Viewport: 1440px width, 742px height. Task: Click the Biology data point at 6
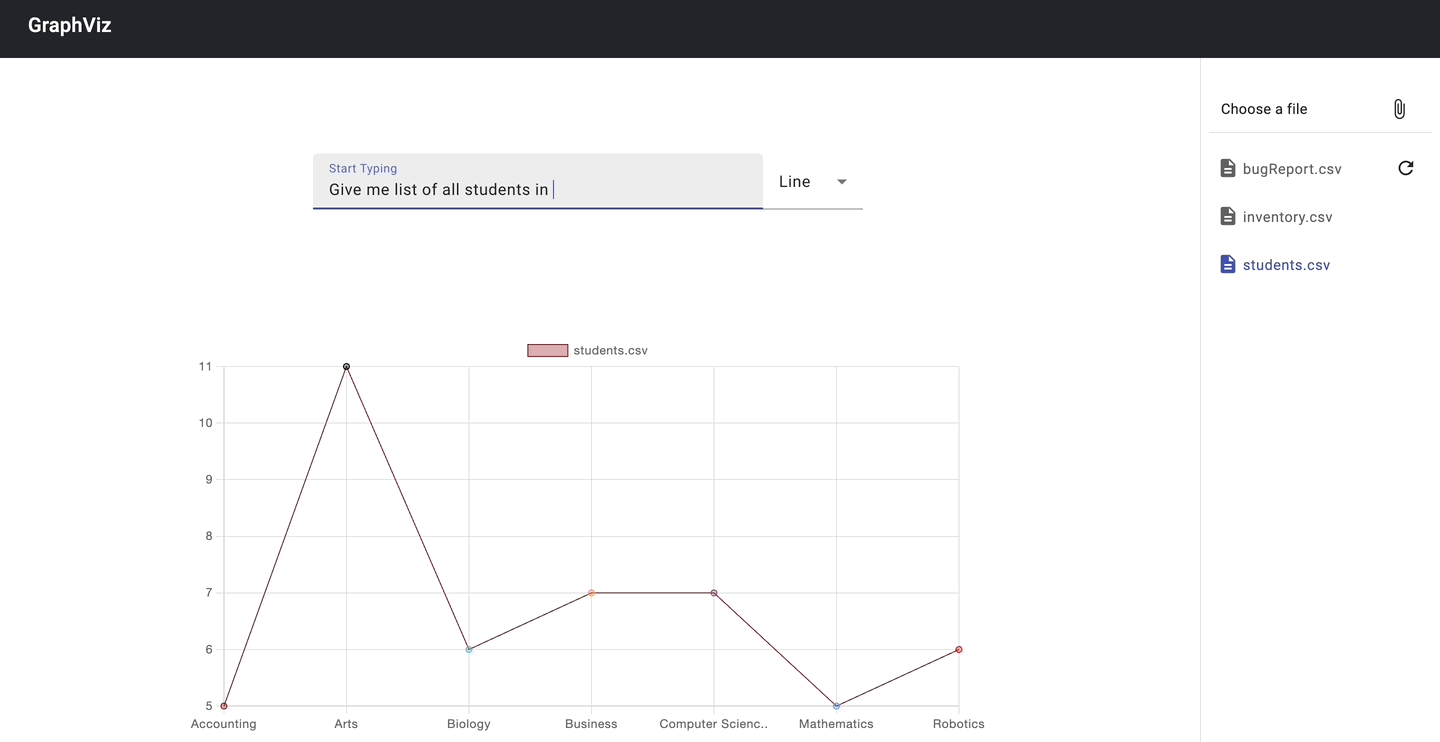(469, 649)
